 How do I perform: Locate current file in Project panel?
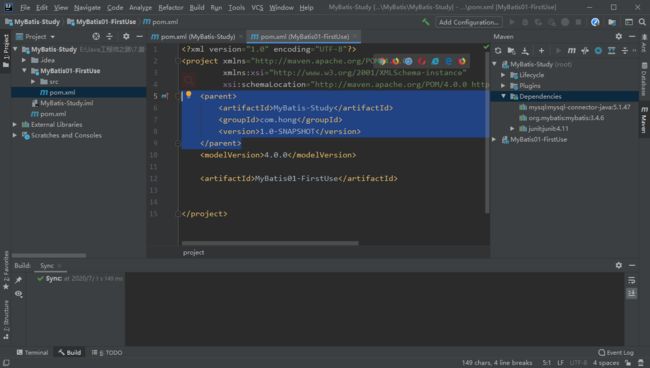tap(96, 36)
